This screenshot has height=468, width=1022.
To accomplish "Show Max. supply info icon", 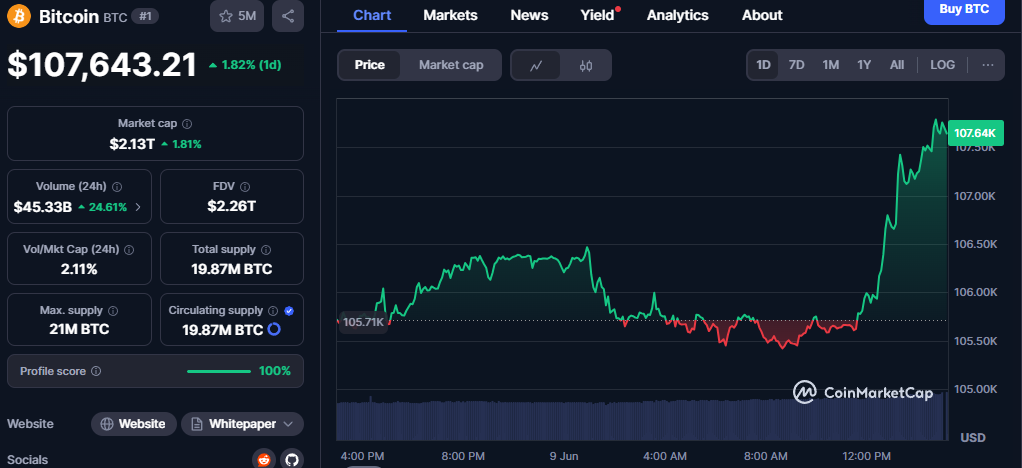I will 113,311.
